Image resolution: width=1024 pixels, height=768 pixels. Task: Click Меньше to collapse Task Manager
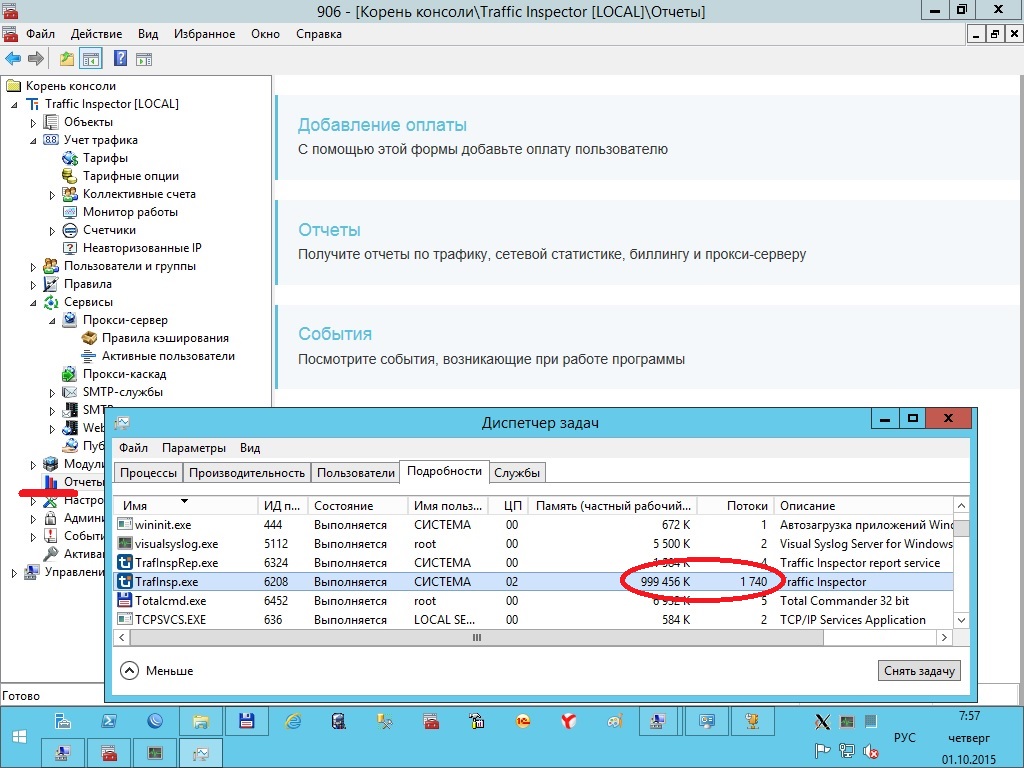point(157,671)
